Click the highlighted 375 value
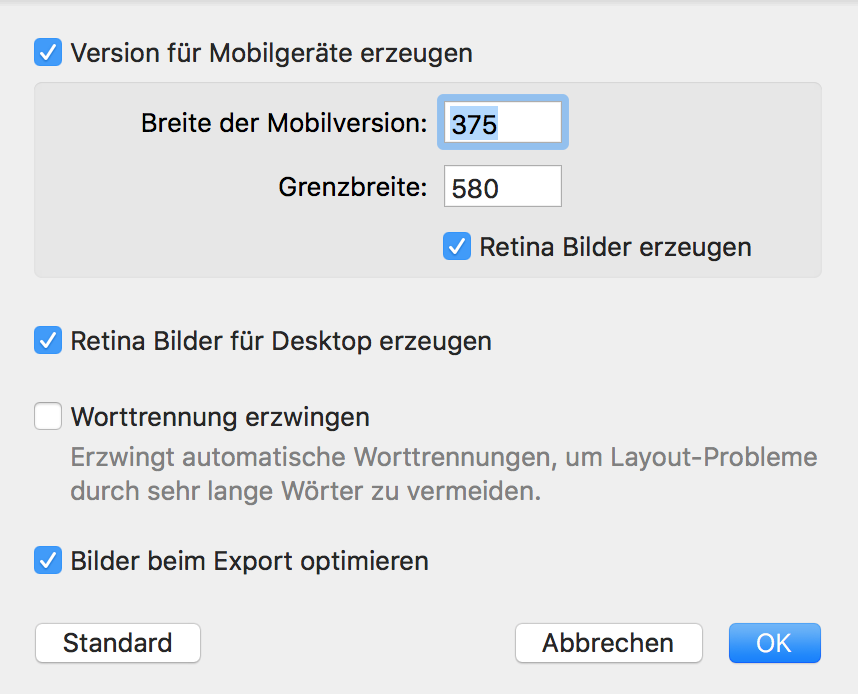Image resolution: width=858 pixels, height=694 pixels. [475, 124]
